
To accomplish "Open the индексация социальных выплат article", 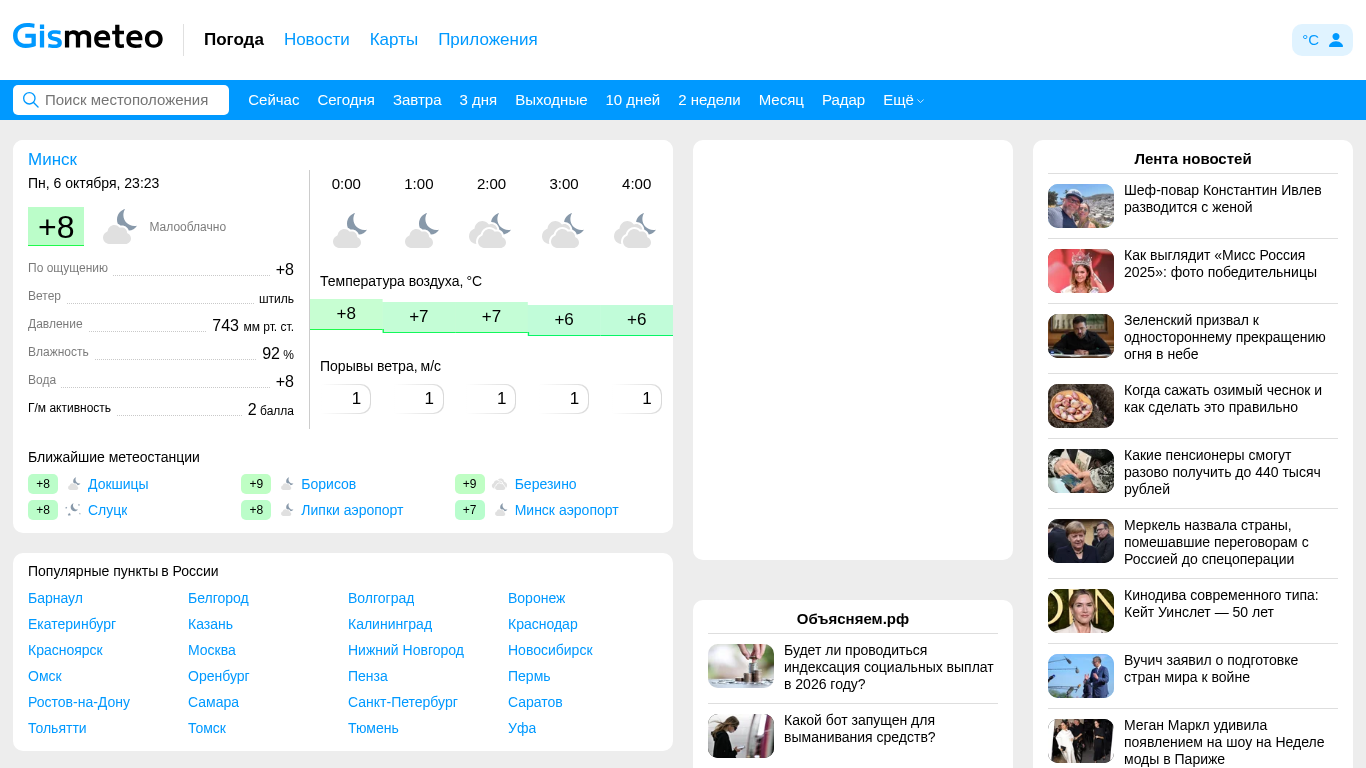I will (x=889, y=667).
